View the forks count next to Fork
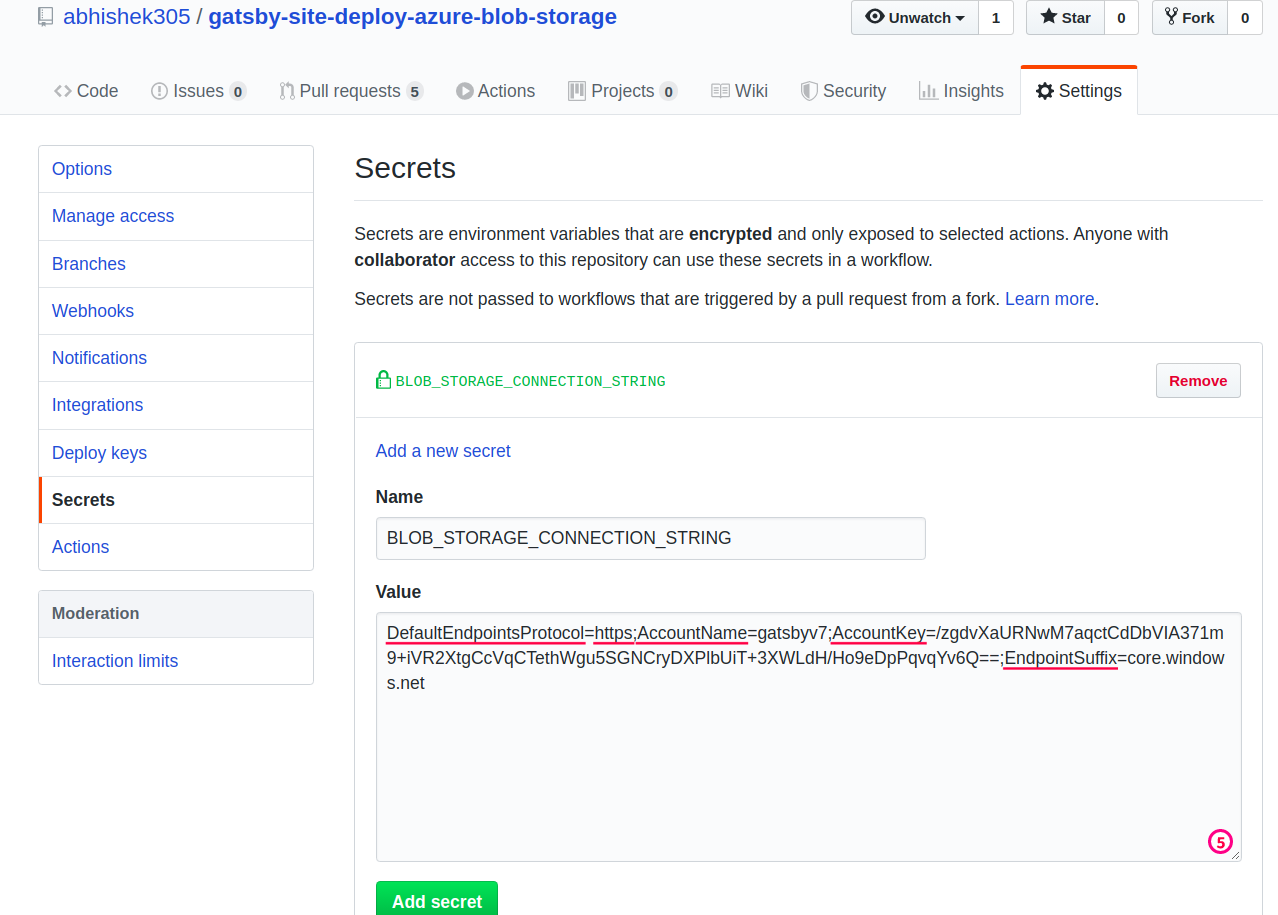Image resolution: width=1278 pixels, height=915 pixels. click(1245, 18)
